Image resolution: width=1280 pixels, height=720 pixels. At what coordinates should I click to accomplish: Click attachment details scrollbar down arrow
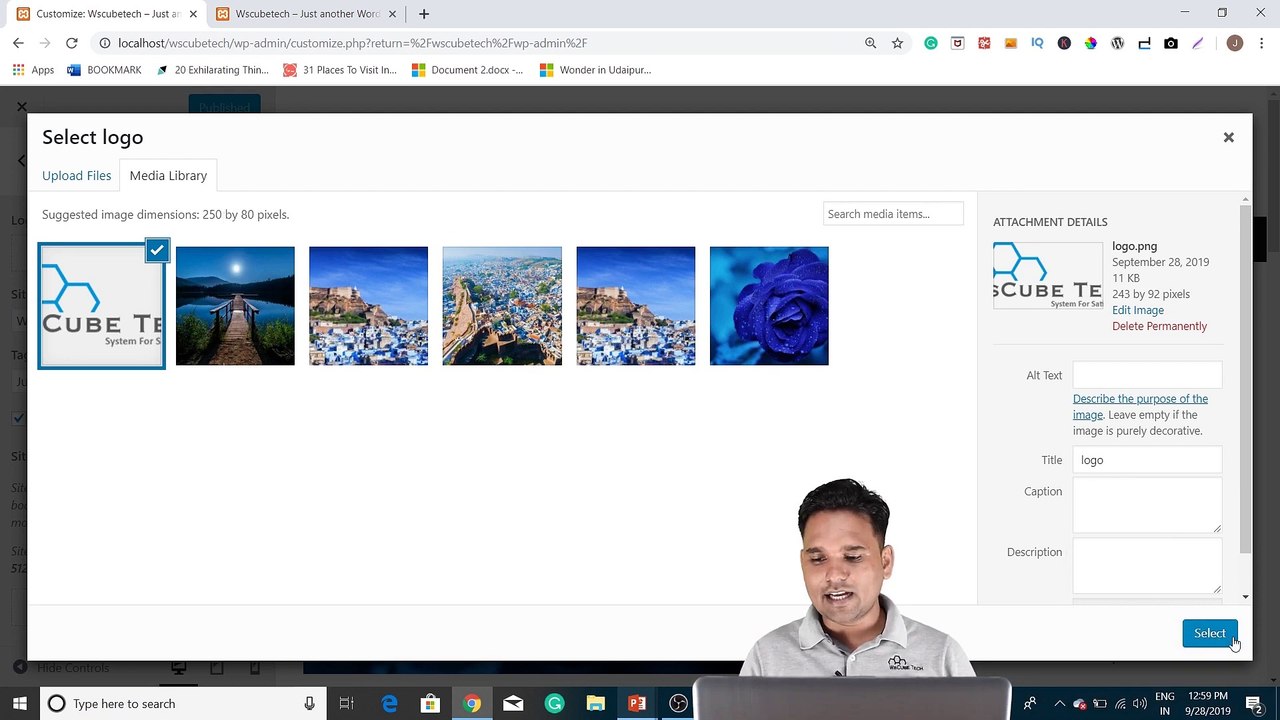pyautogui.click(x=1245, y=597)
